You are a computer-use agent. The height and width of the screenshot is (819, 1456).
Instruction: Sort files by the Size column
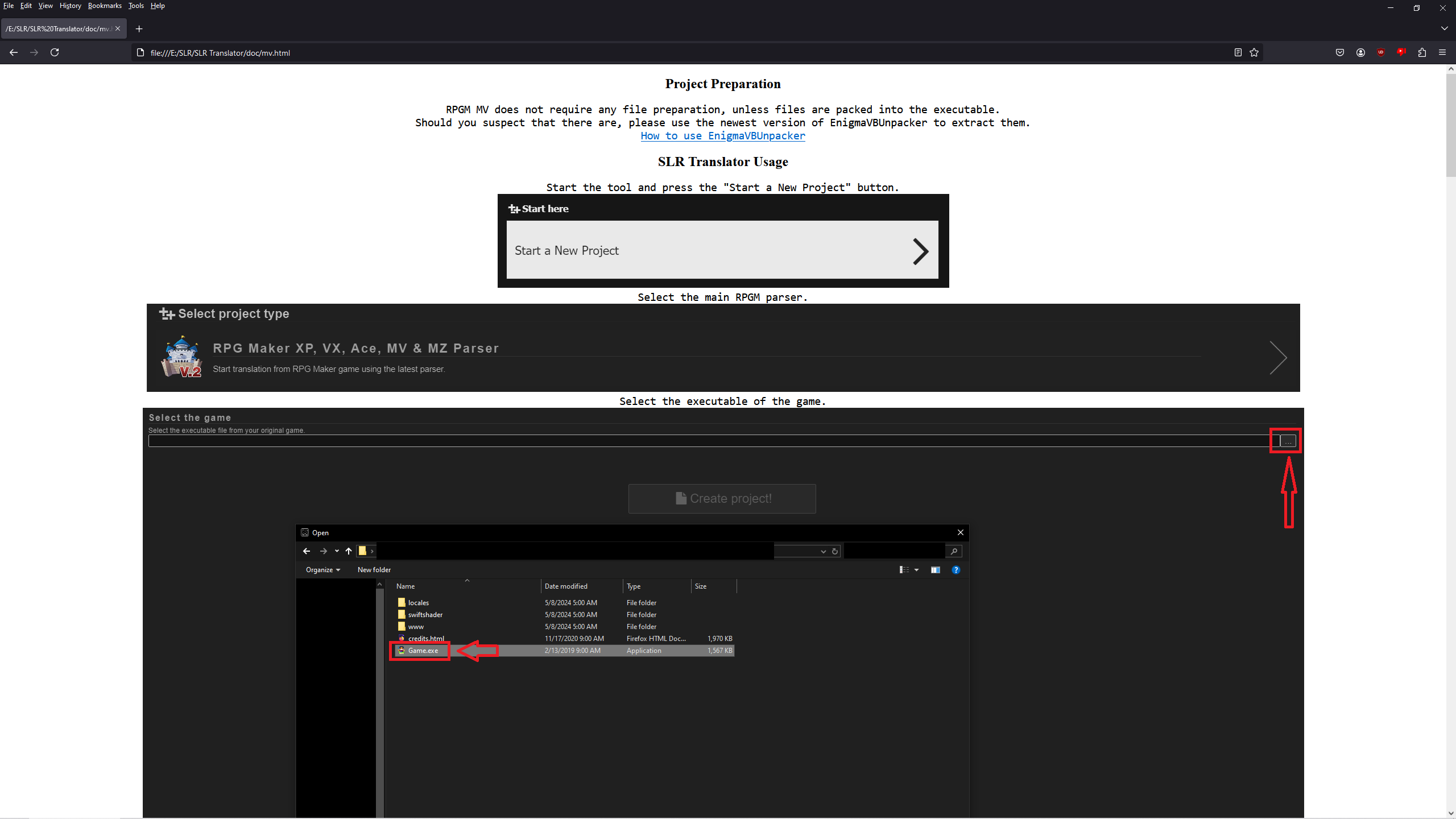tap(714, 586)
